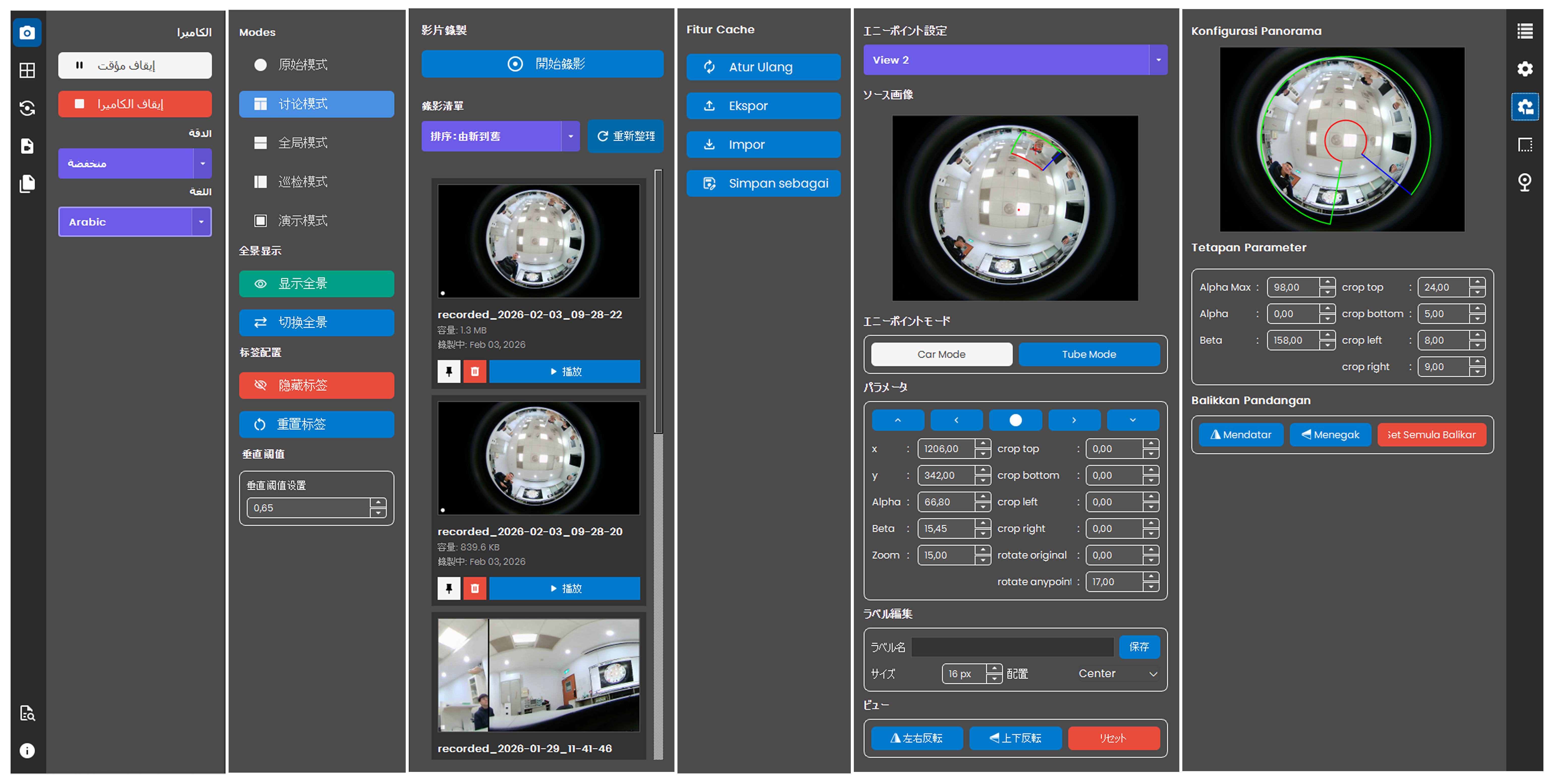Click the copy pages icon in left sidebar
Viewport: 1554px width, 784px height.
[26, 184]
